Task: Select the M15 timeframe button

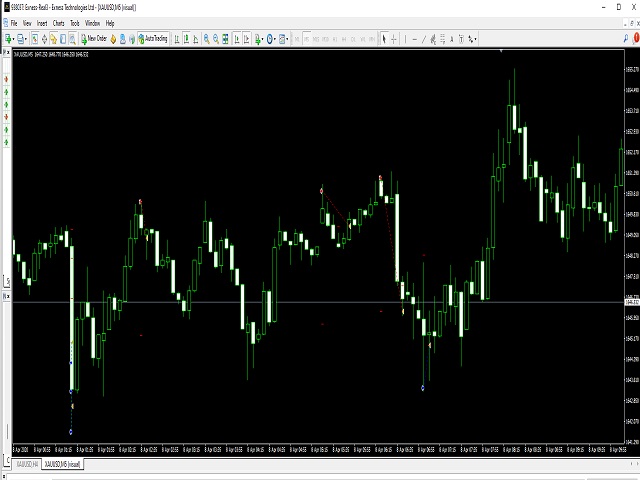Action: 316,39
